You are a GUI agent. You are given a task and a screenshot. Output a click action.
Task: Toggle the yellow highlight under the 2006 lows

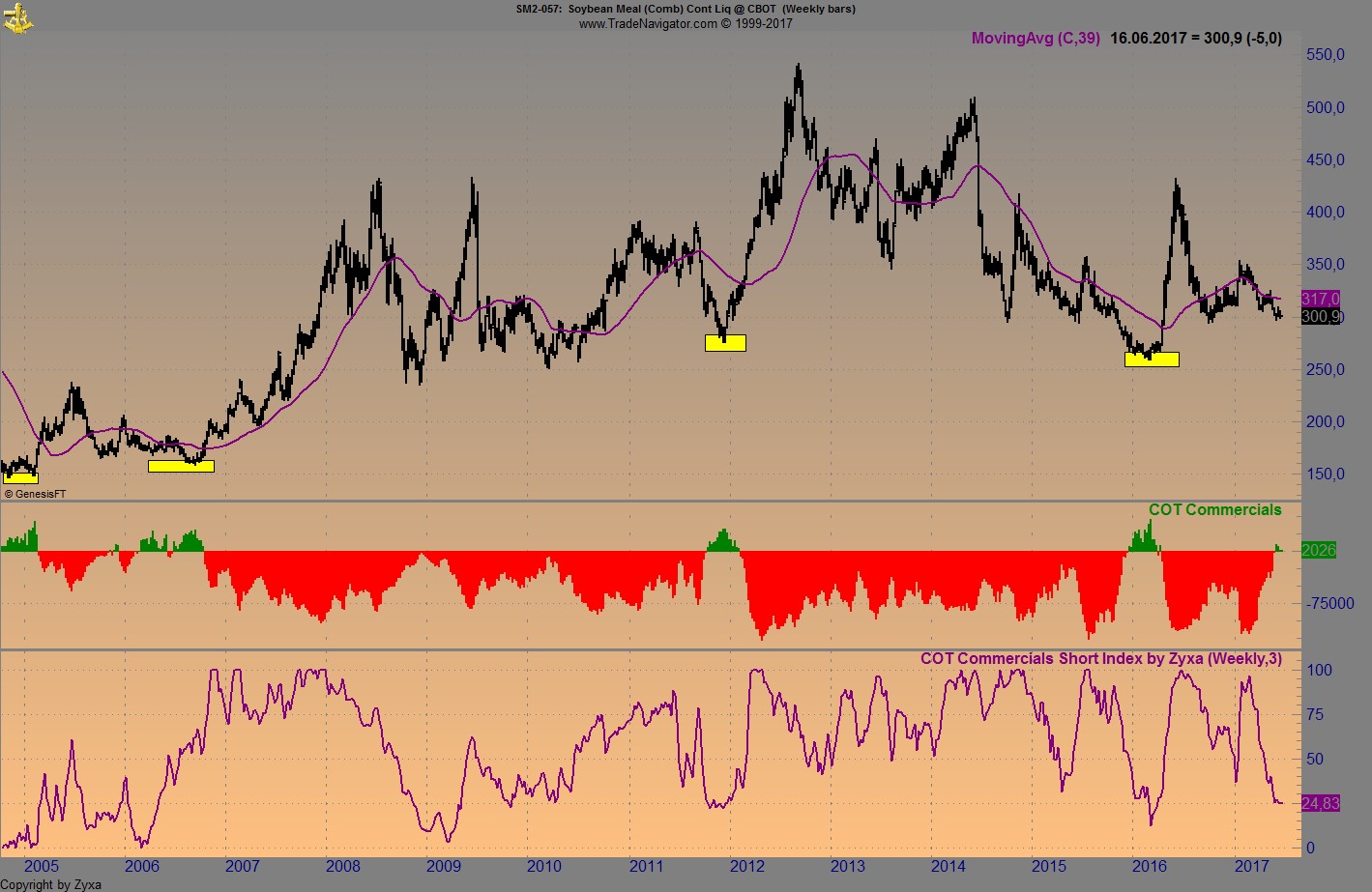tap(181, 465)
